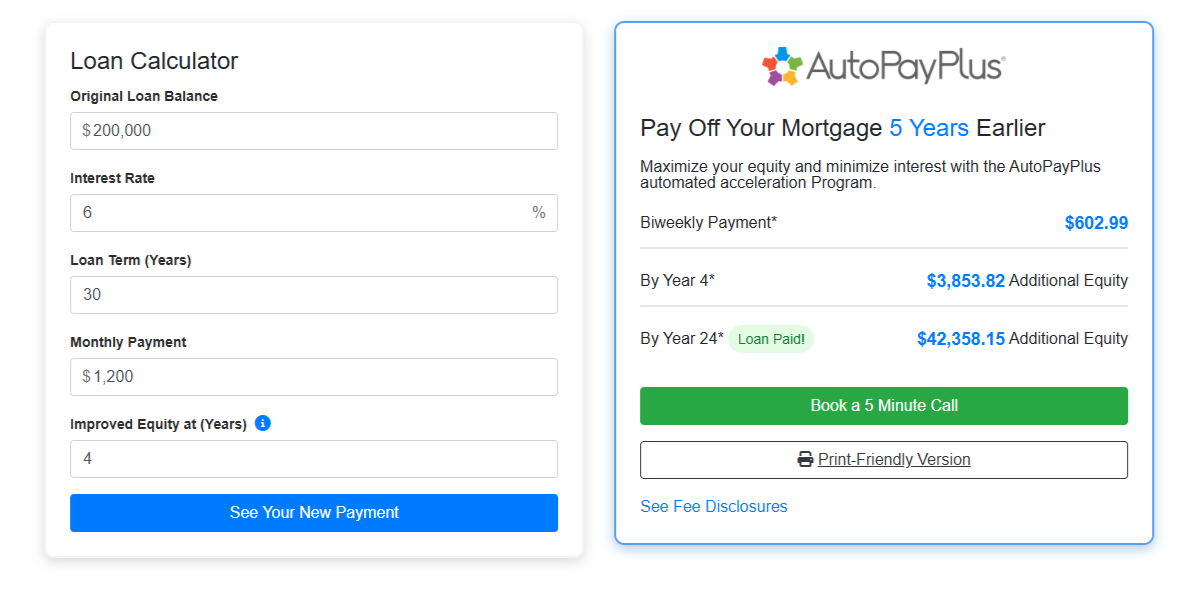Viewport: 1190px width, 595px height.
Task: Click the Original Loan Balance field
Action: coord(314,131)
